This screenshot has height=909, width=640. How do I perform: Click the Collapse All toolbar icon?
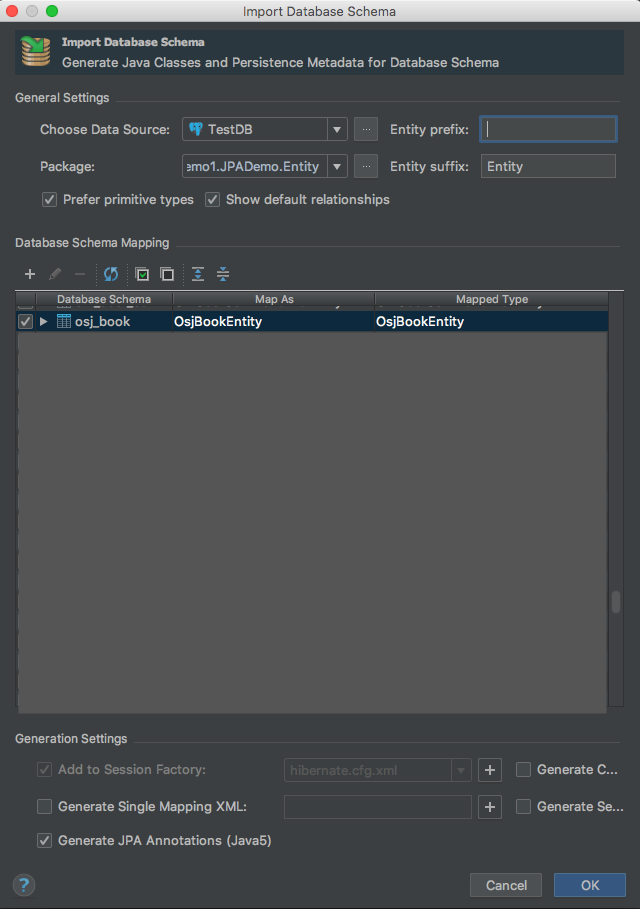223,274
